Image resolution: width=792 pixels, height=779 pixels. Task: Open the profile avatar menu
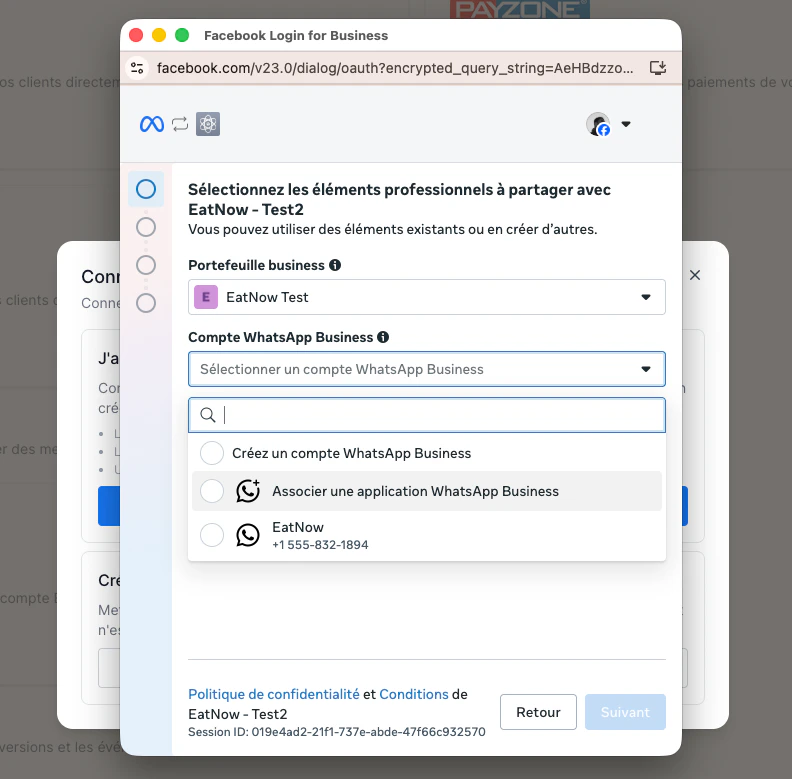pyautogui.click(x=598, y=124)
